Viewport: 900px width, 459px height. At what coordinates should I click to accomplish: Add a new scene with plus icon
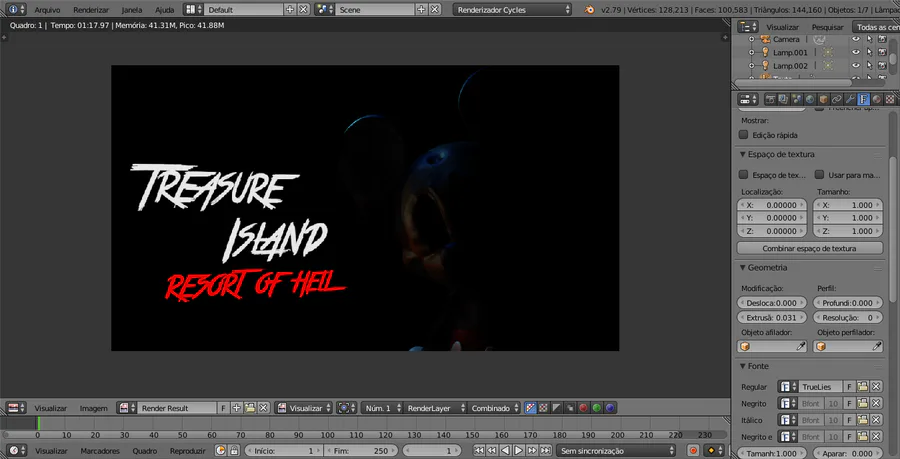[x=422, y=9]
